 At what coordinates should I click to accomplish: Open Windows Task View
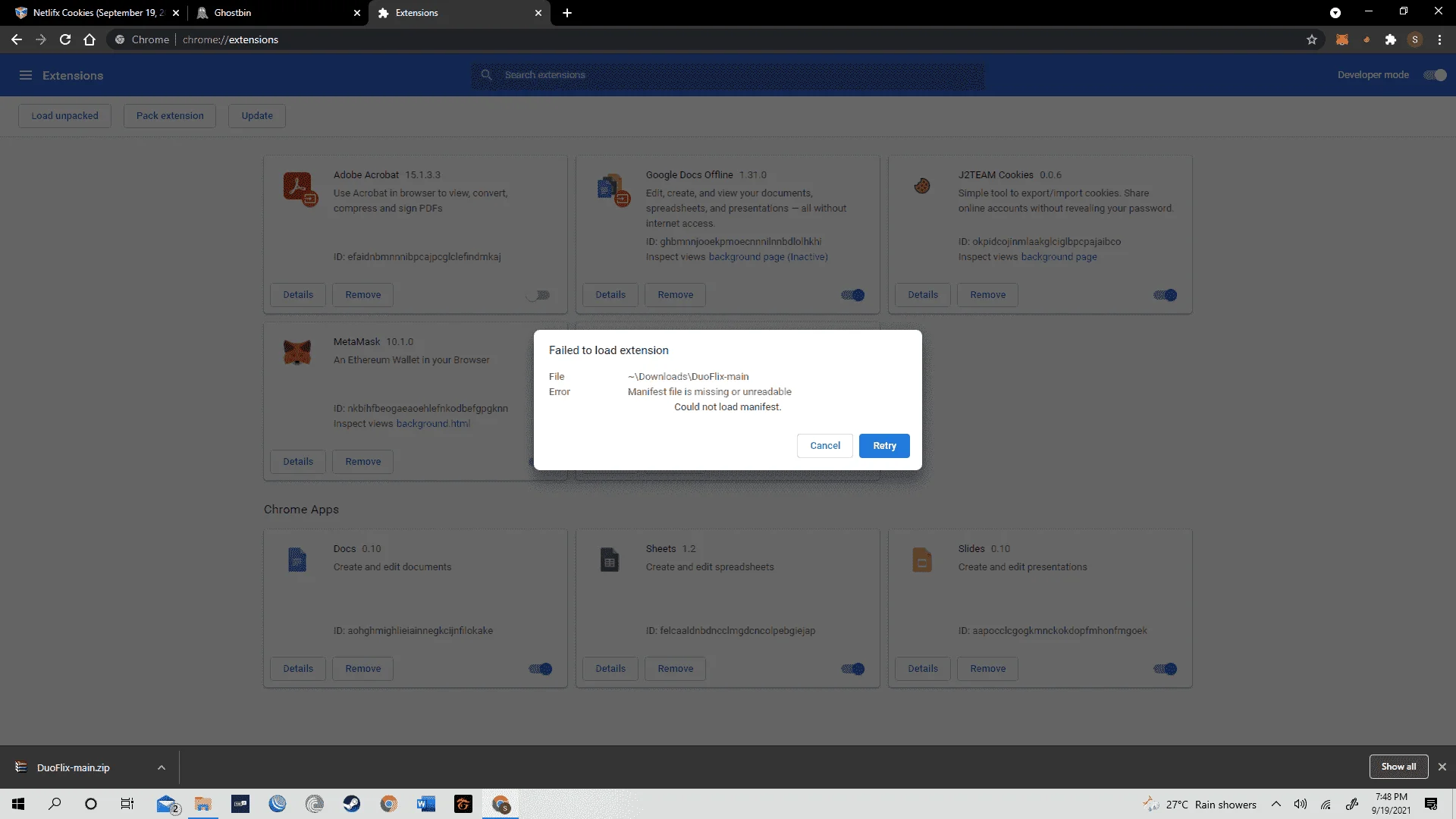click(127, 804)
